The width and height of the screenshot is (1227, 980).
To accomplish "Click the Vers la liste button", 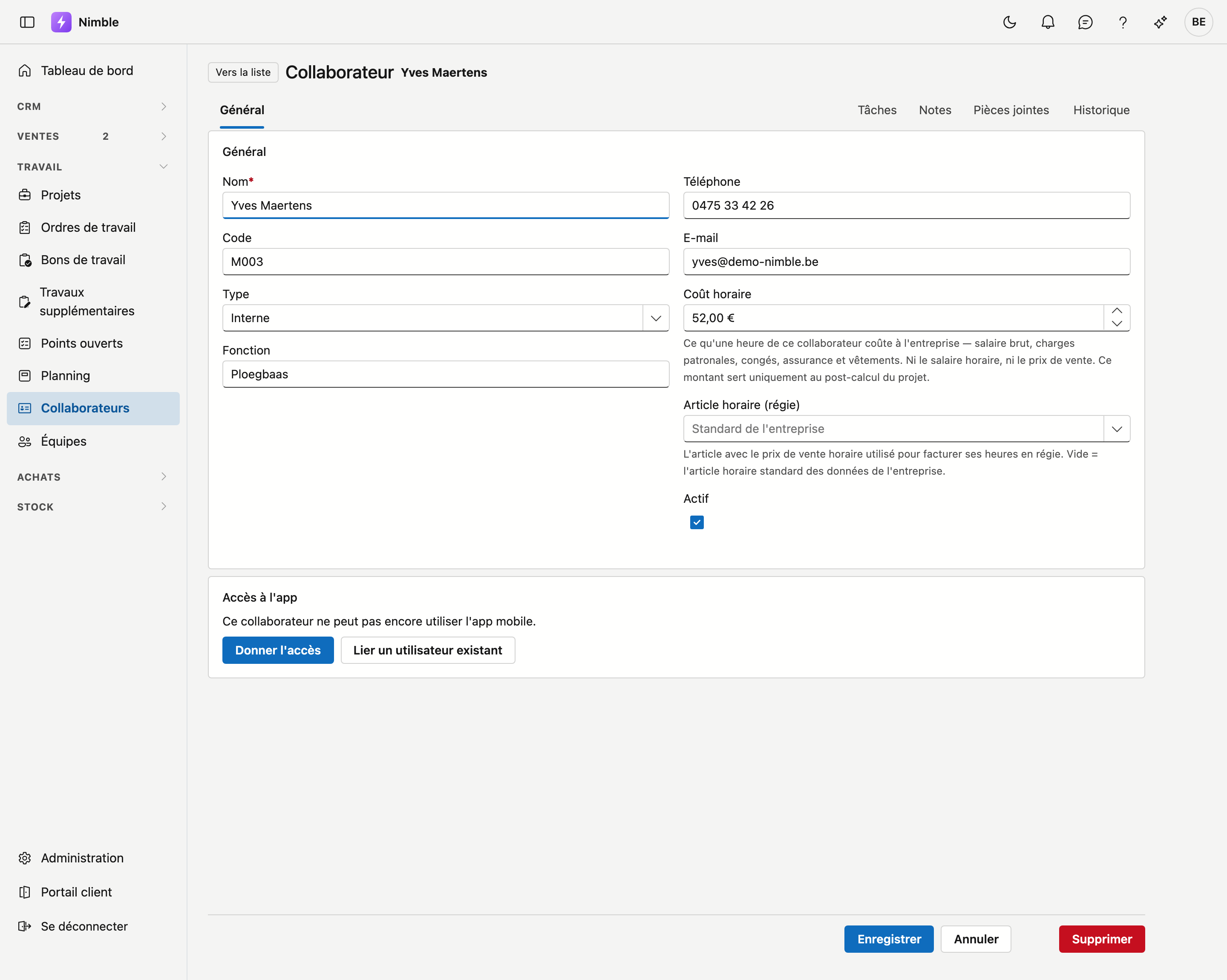I will tap(243, 72).
